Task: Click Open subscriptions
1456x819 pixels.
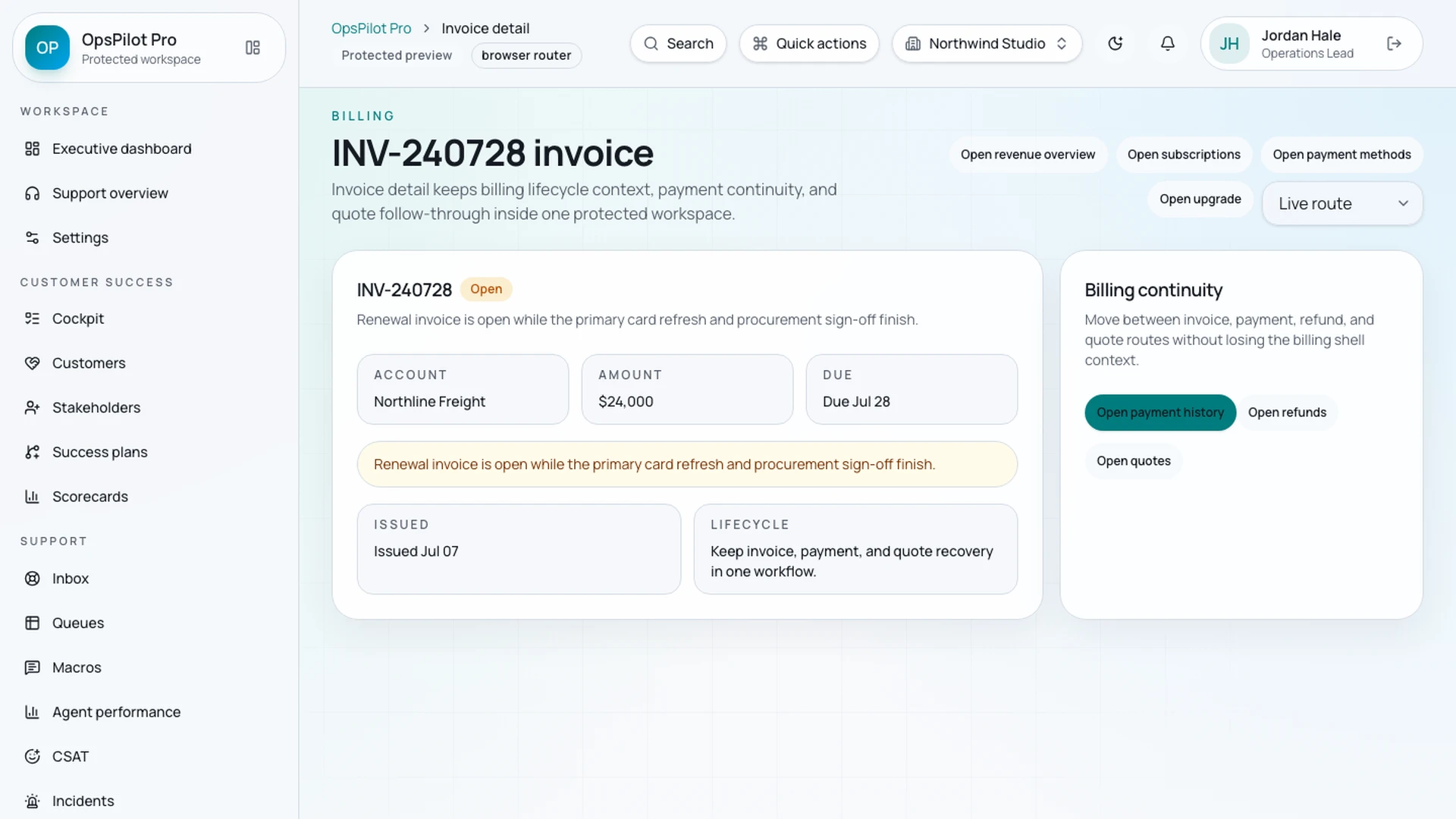Action: [1184, 155]
